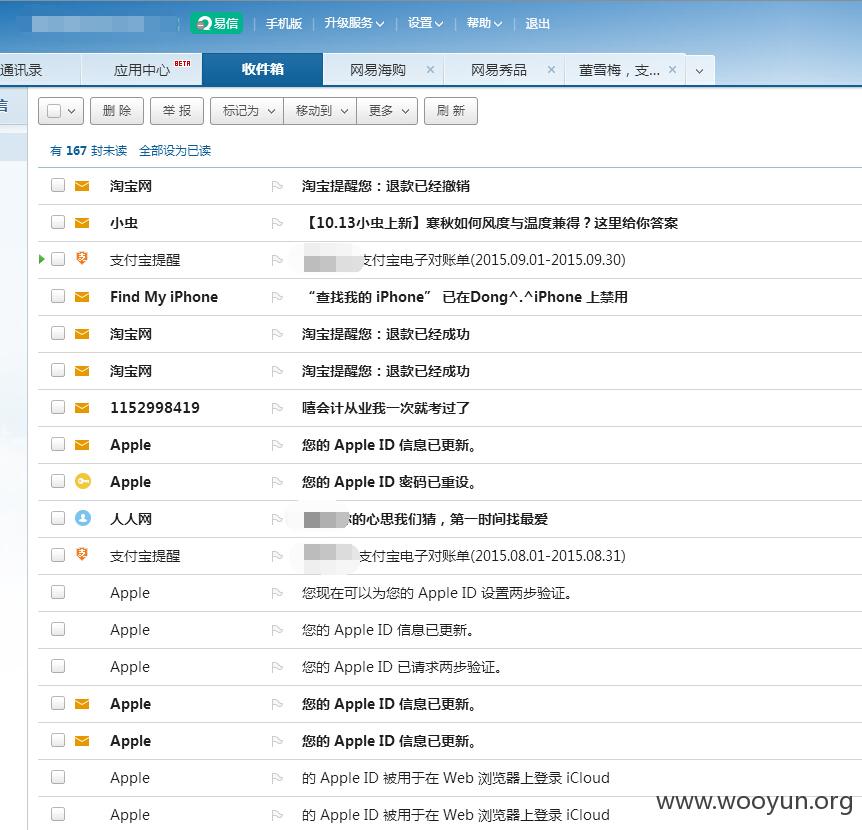Expand the 移动到 dropdown menu
The width and height of the screenshot is (862, 830).
point(320,111)
